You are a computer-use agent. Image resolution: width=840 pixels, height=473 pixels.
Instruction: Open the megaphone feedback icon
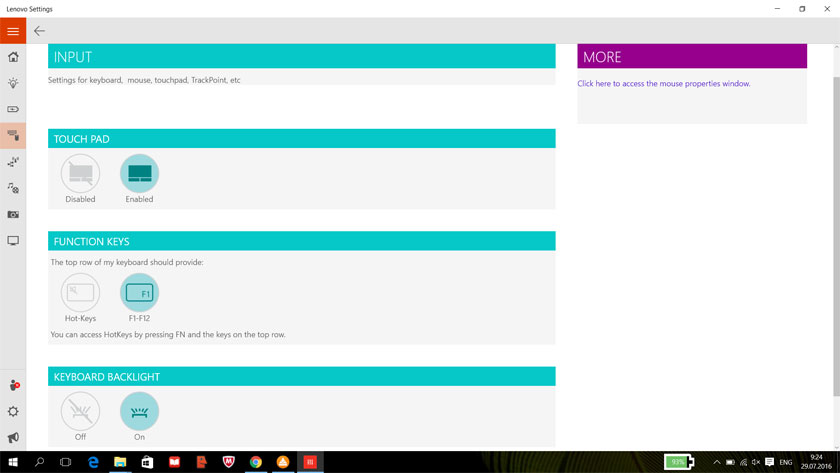[x=13, y=438]
